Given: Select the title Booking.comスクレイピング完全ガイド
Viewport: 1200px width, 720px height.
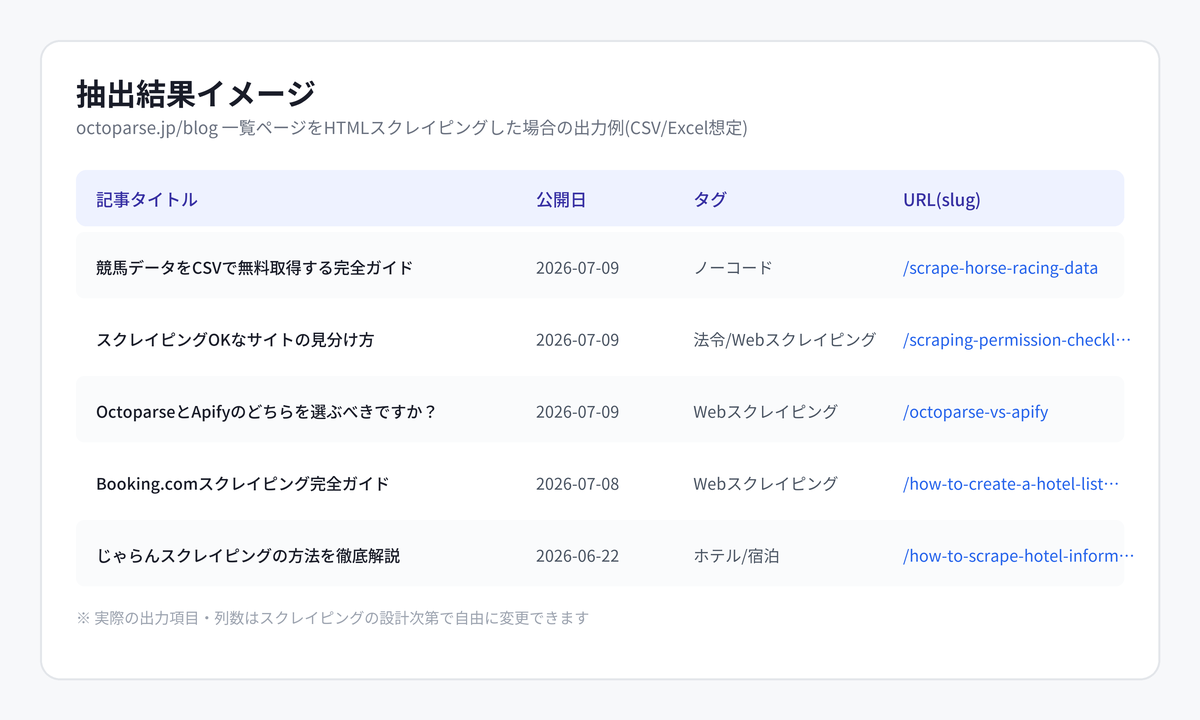Looking at the screenshot, I should (242, 484).
